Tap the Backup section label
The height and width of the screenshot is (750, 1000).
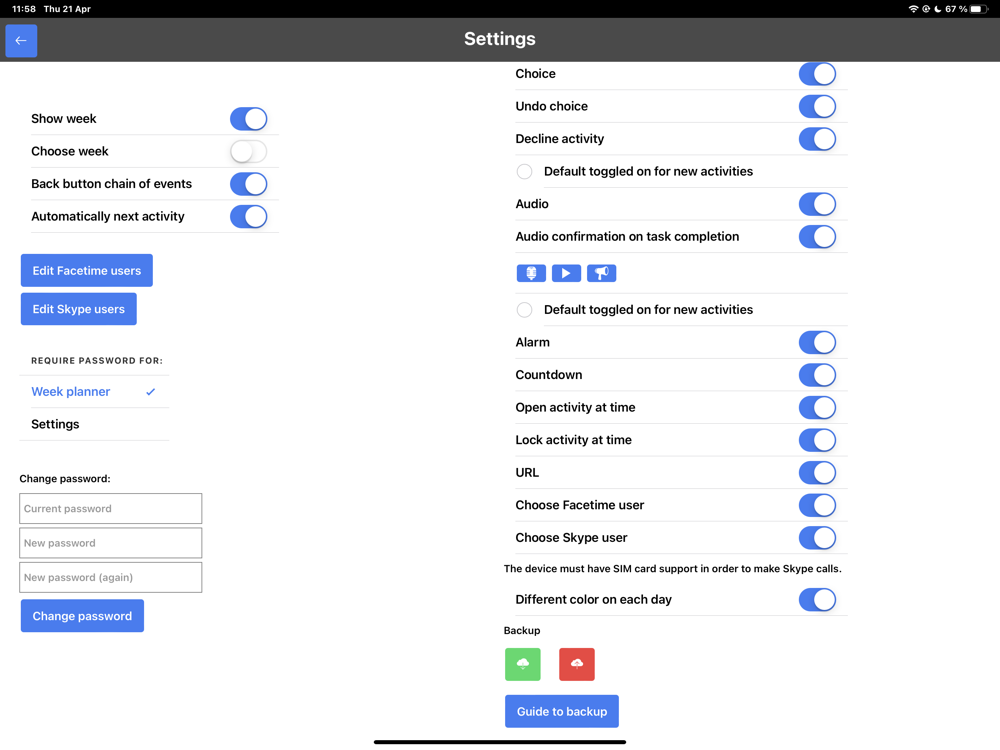(522, 631)
